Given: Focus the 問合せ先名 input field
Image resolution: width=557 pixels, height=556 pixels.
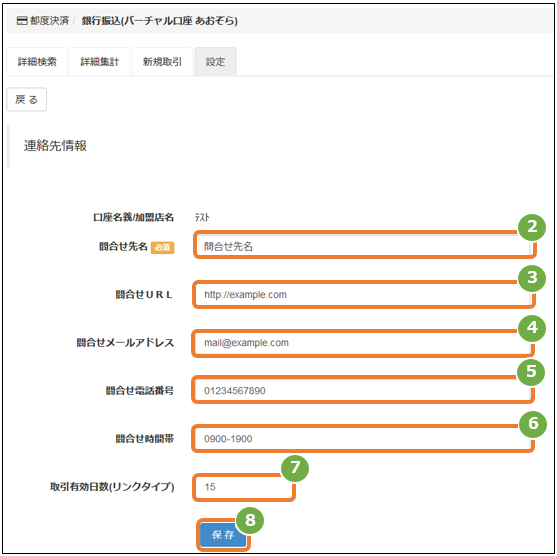Looking at the screenshot, I should click(x=364, y=246).
